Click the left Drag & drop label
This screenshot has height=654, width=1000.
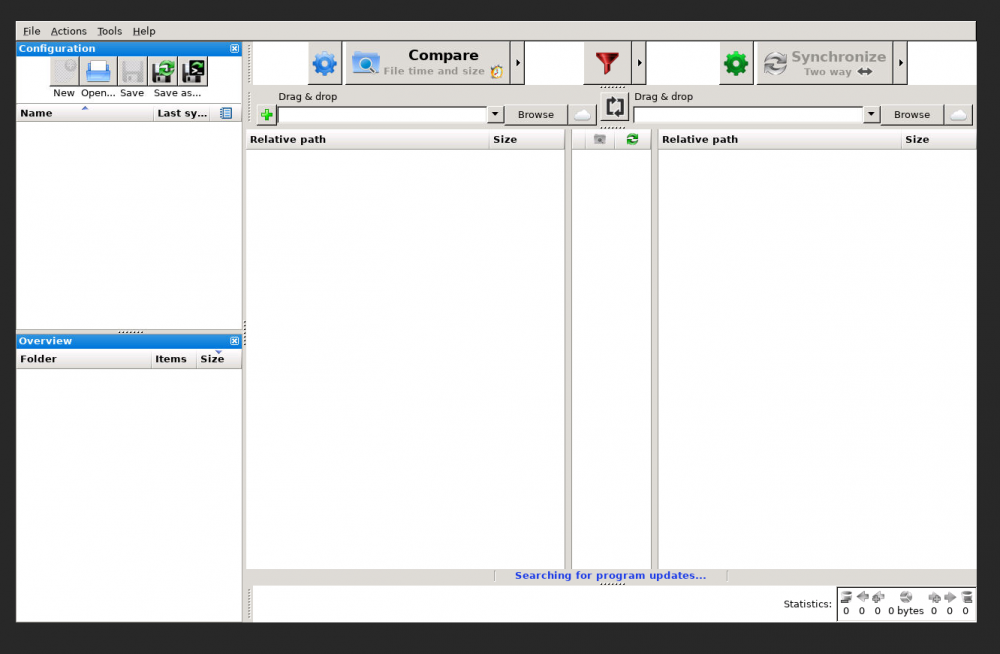(307, 97)
